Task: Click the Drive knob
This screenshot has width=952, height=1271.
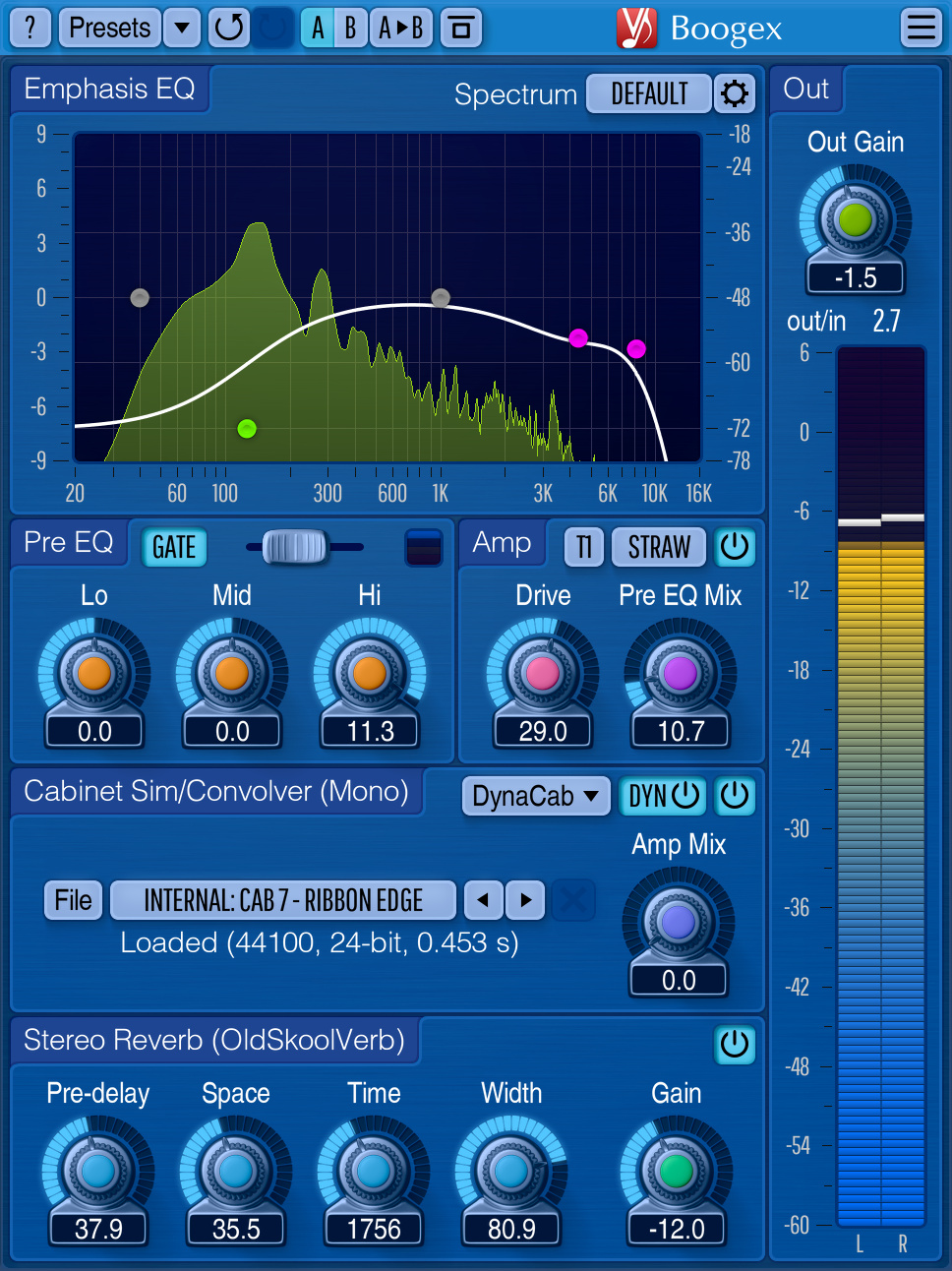Action: point(542,673)
